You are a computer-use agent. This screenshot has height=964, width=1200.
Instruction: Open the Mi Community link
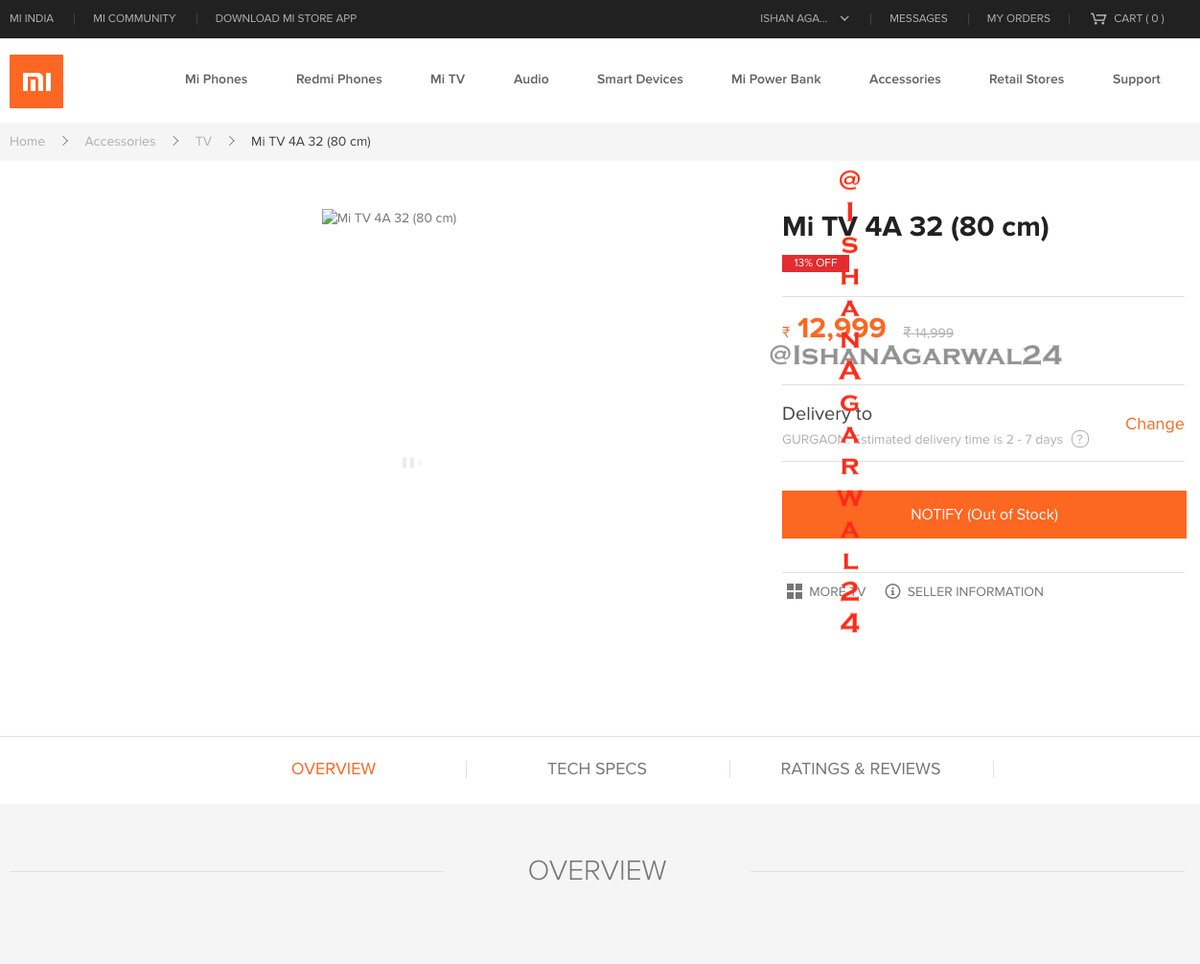point(134,18)
